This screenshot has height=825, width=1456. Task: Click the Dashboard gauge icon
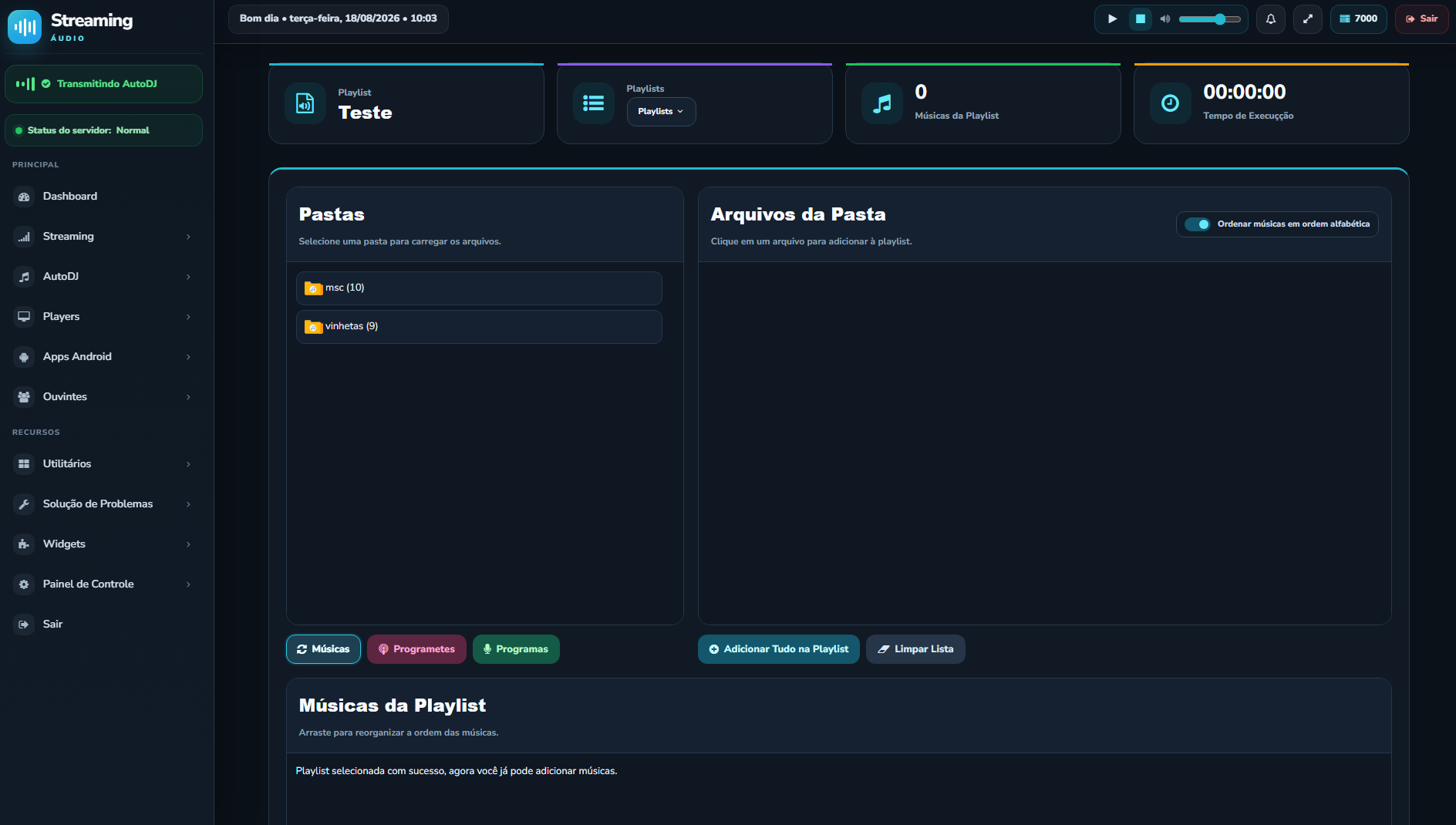[24, 197]
